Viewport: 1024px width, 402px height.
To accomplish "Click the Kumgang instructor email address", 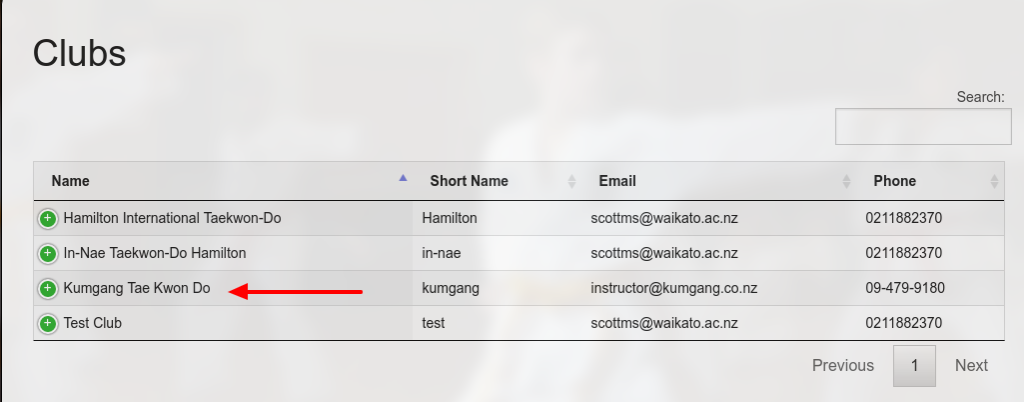I will pyautogui.click(x=673, y=288).
